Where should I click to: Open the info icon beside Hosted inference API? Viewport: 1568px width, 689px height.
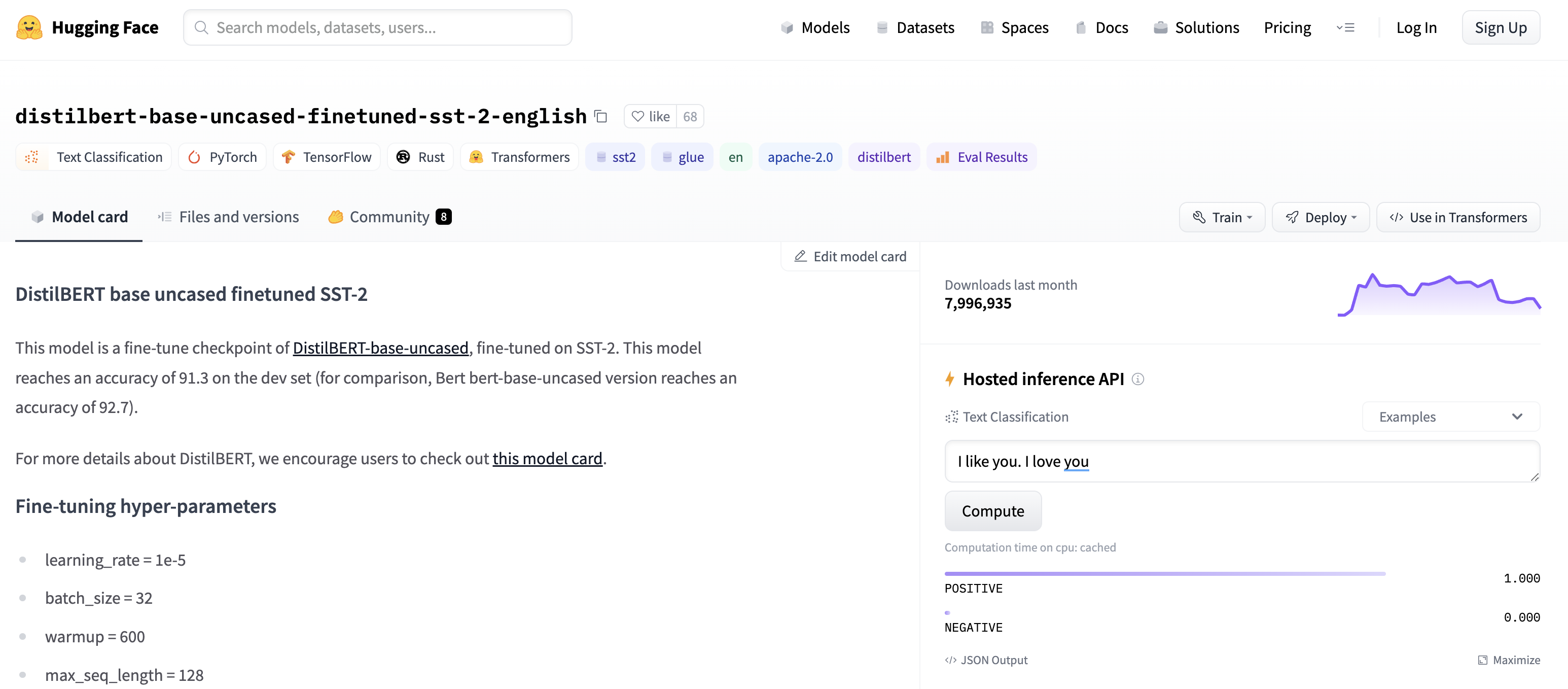tap(1137, 379)
